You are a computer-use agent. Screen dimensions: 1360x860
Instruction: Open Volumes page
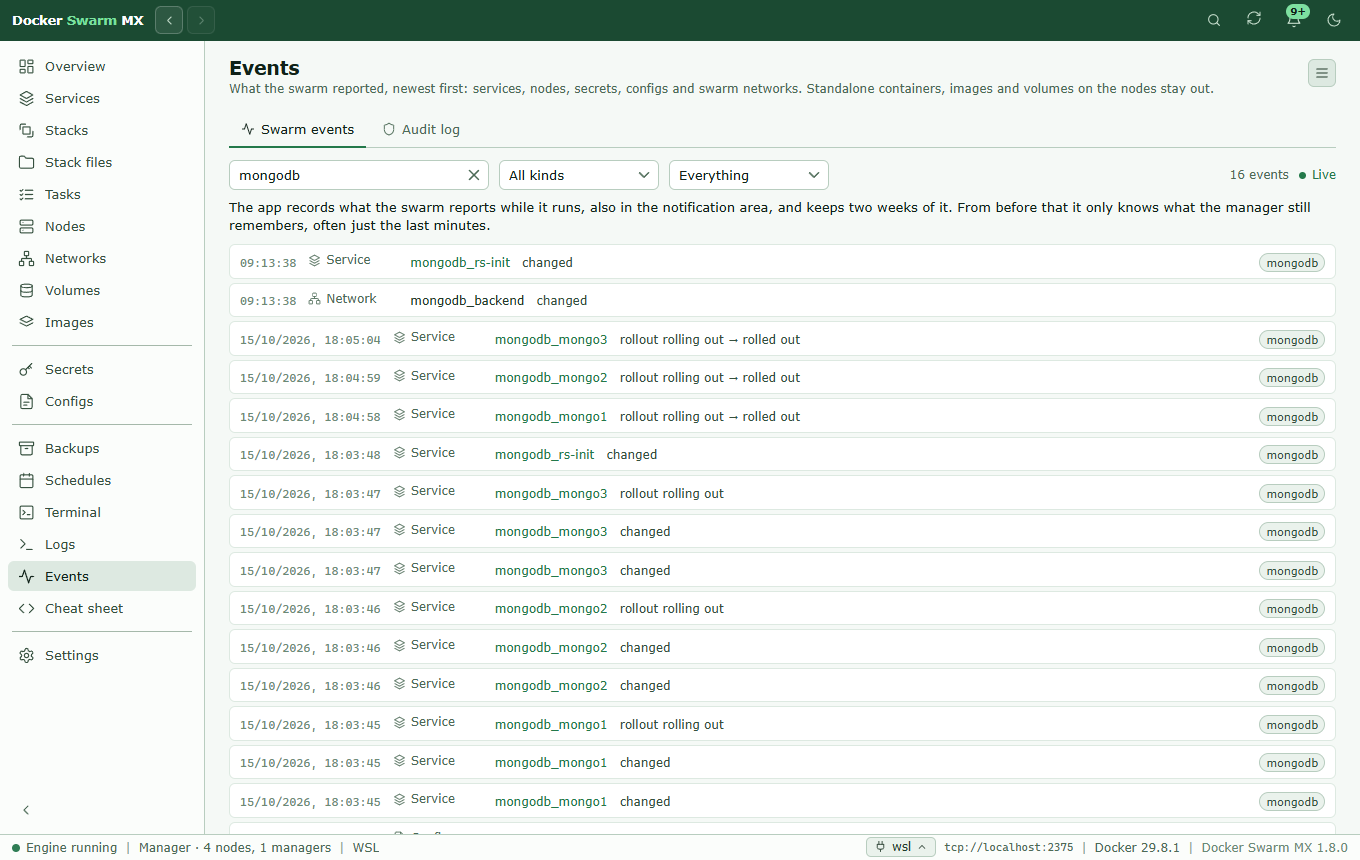[x=102, y=290]
